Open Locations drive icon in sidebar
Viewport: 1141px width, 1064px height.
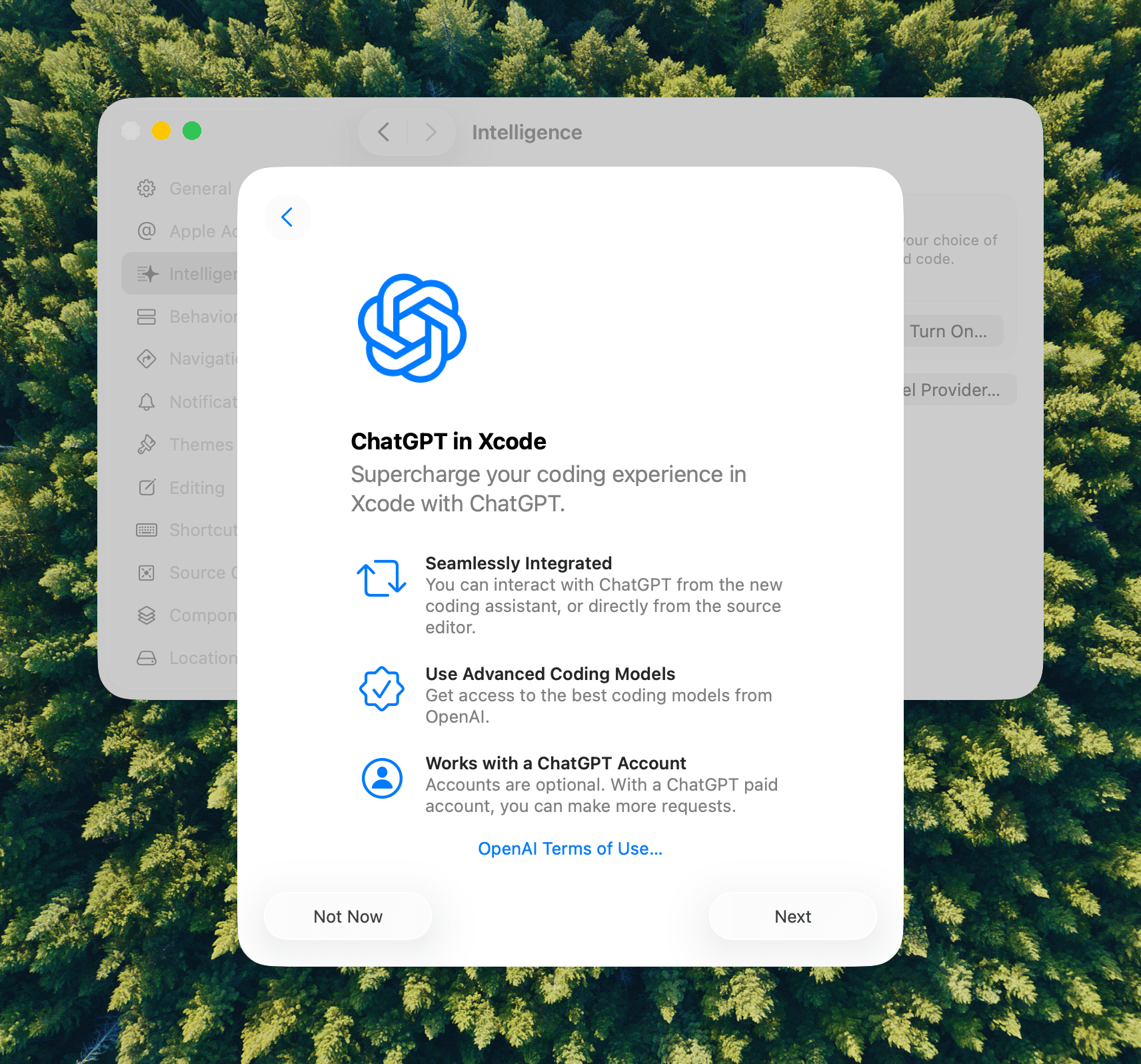click(147, 658)
